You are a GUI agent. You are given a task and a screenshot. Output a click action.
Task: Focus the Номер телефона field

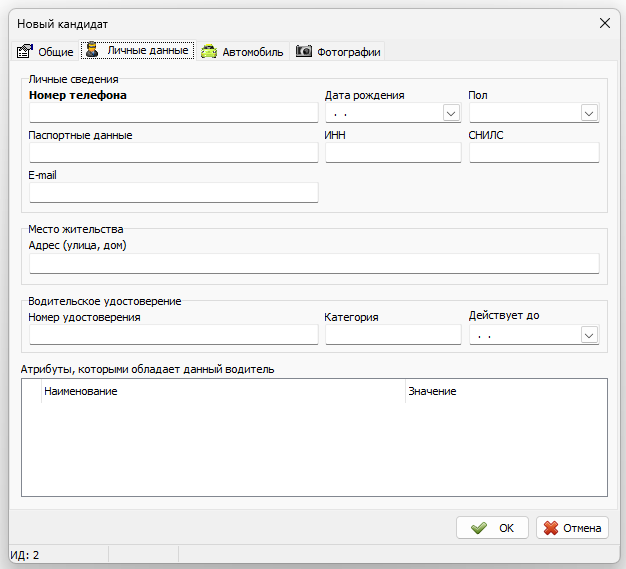(x=174, y=113)
